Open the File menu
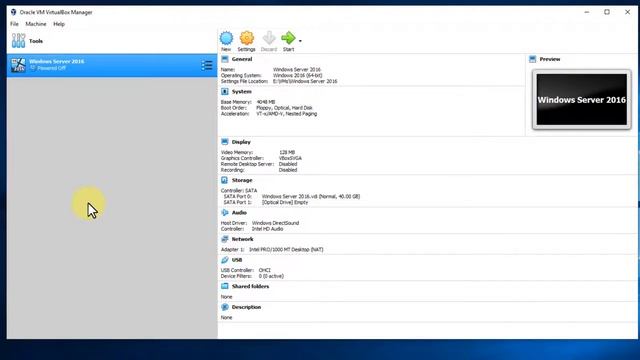The image size is (640, 360). point(14,24)
